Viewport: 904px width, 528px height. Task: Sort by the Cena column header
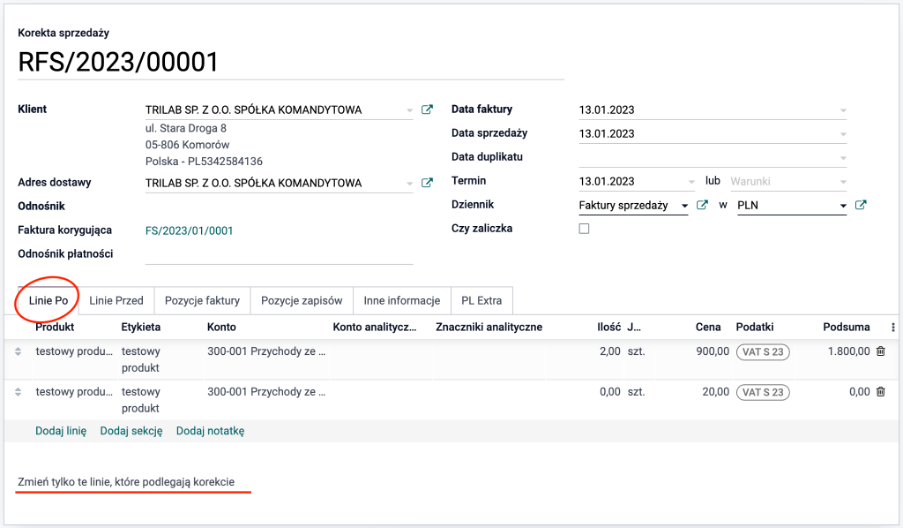708,327
